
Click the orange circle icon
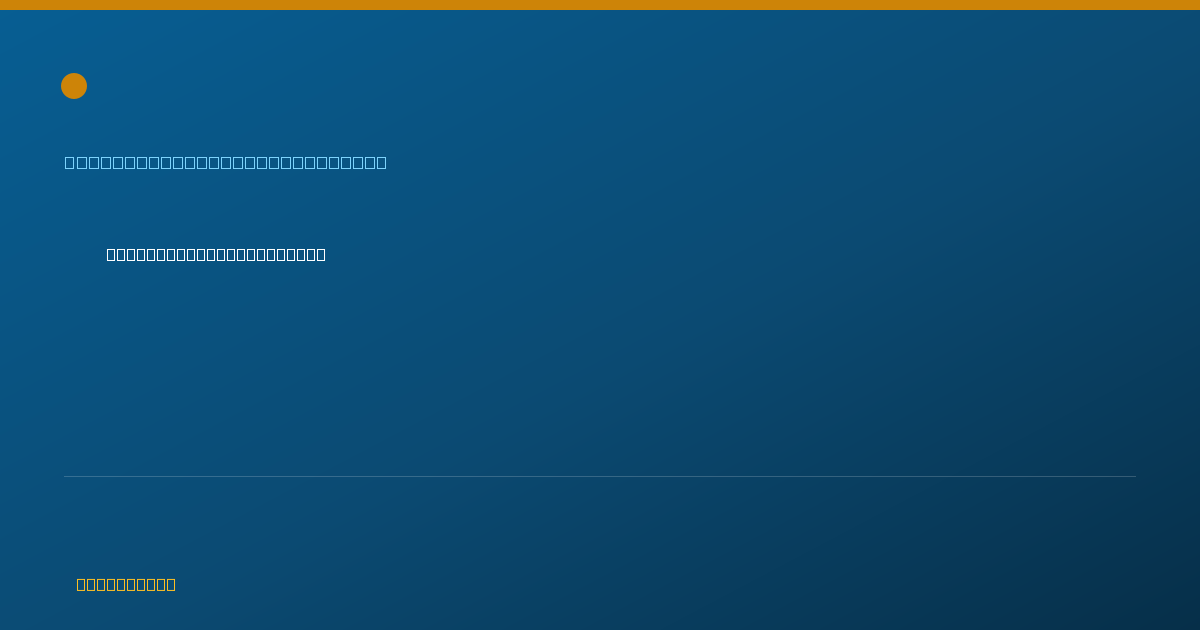[x=74, y=86]
